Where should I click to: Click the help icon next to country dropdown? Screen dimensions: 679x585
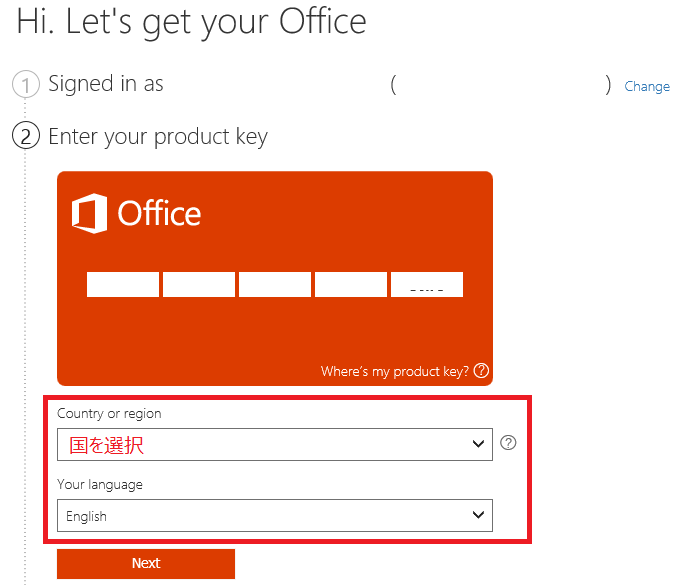click(508, 443)
